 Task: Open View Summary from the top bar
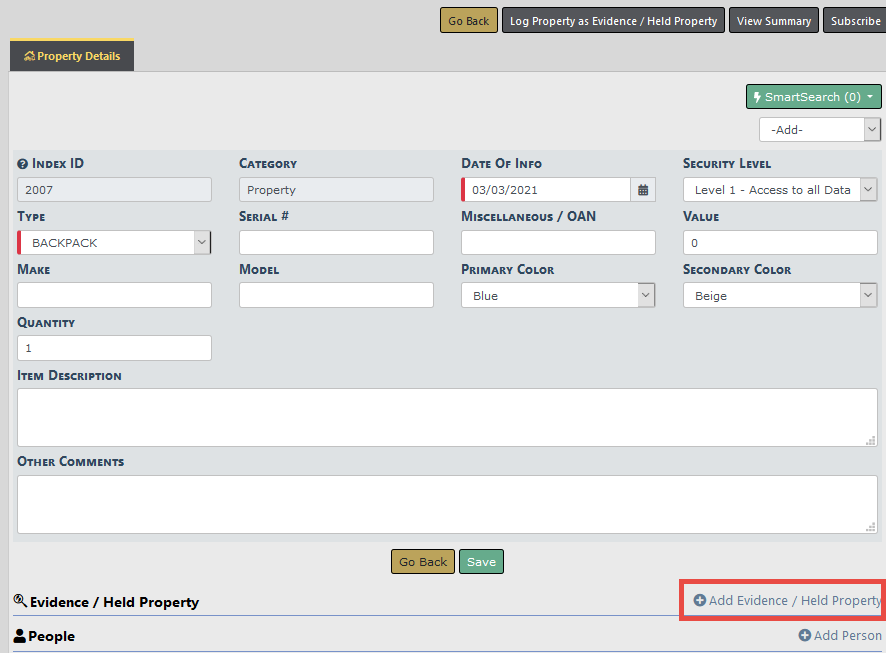pyautogui.click(x=773, y=21)
